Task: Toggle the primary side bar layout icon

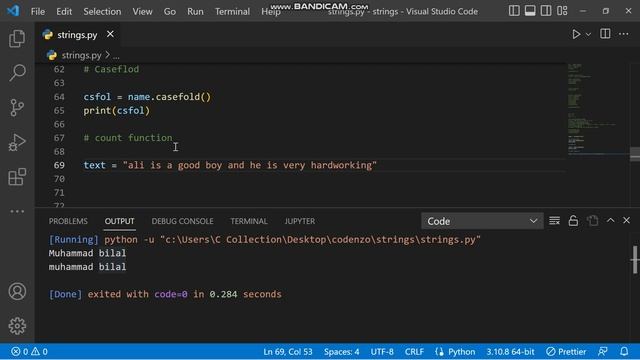Action: tap(514, 11)
